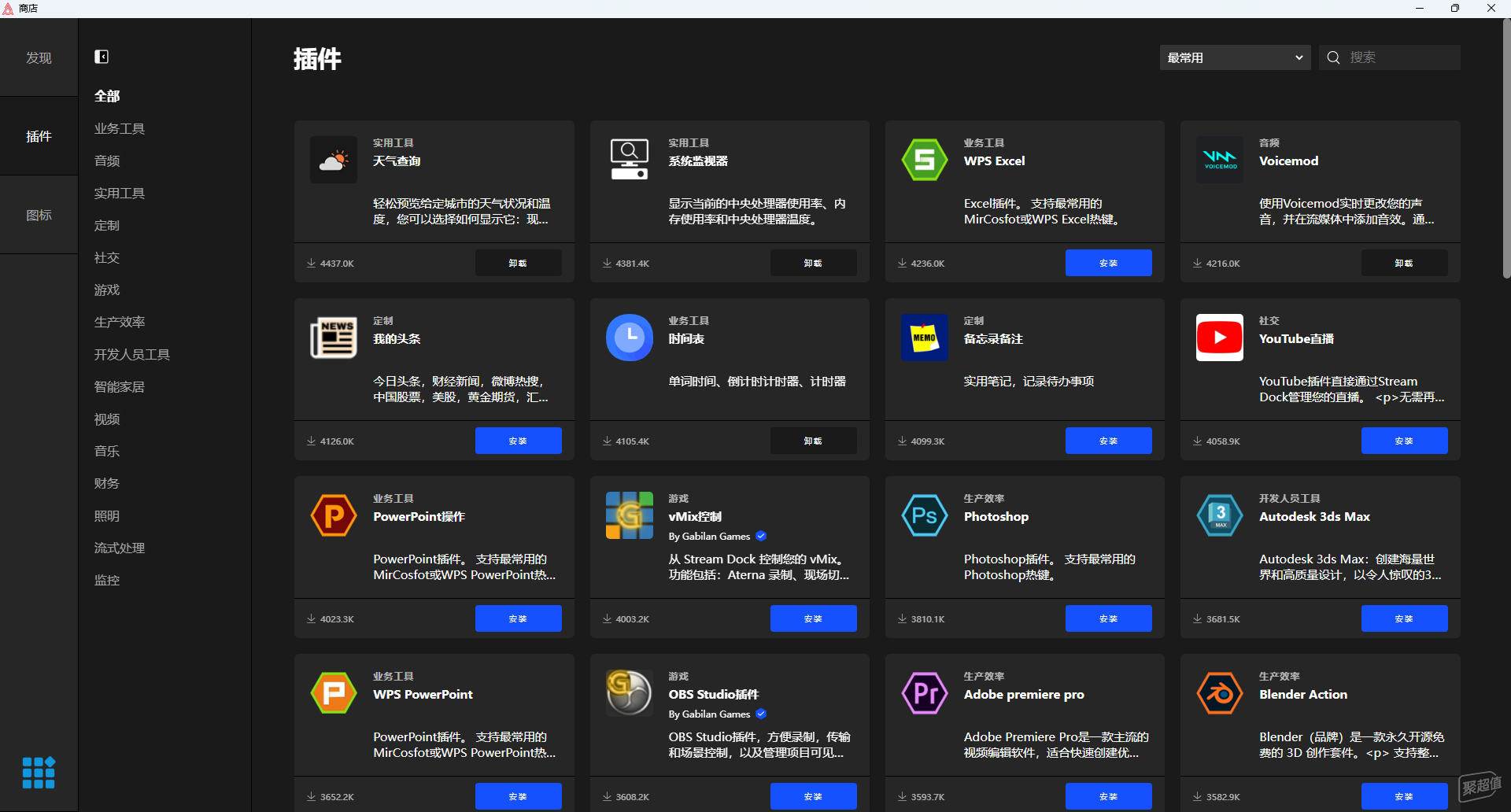This screenshot has width=1511, height=812.
Task: Open the Photoshop plugin icon
Action: tap(925, 515)
